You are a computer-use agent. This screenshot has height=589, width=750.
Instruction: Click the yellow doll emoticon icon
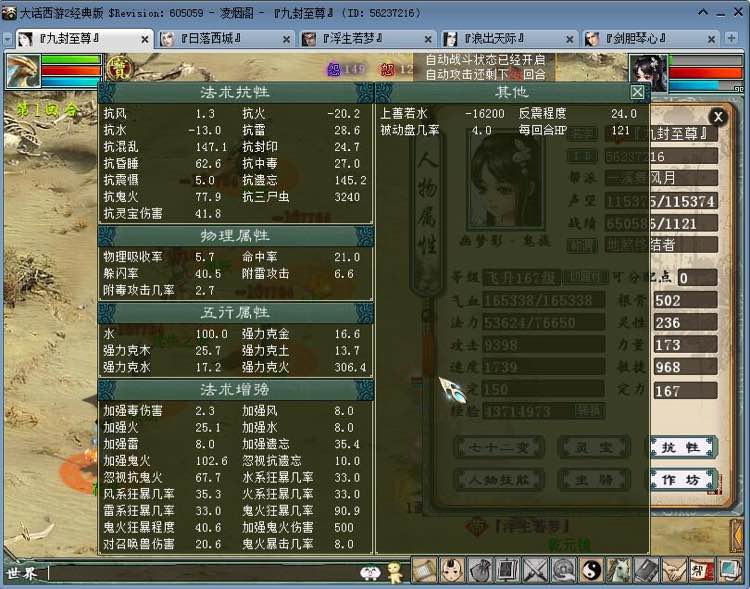[x=395, y=572]
